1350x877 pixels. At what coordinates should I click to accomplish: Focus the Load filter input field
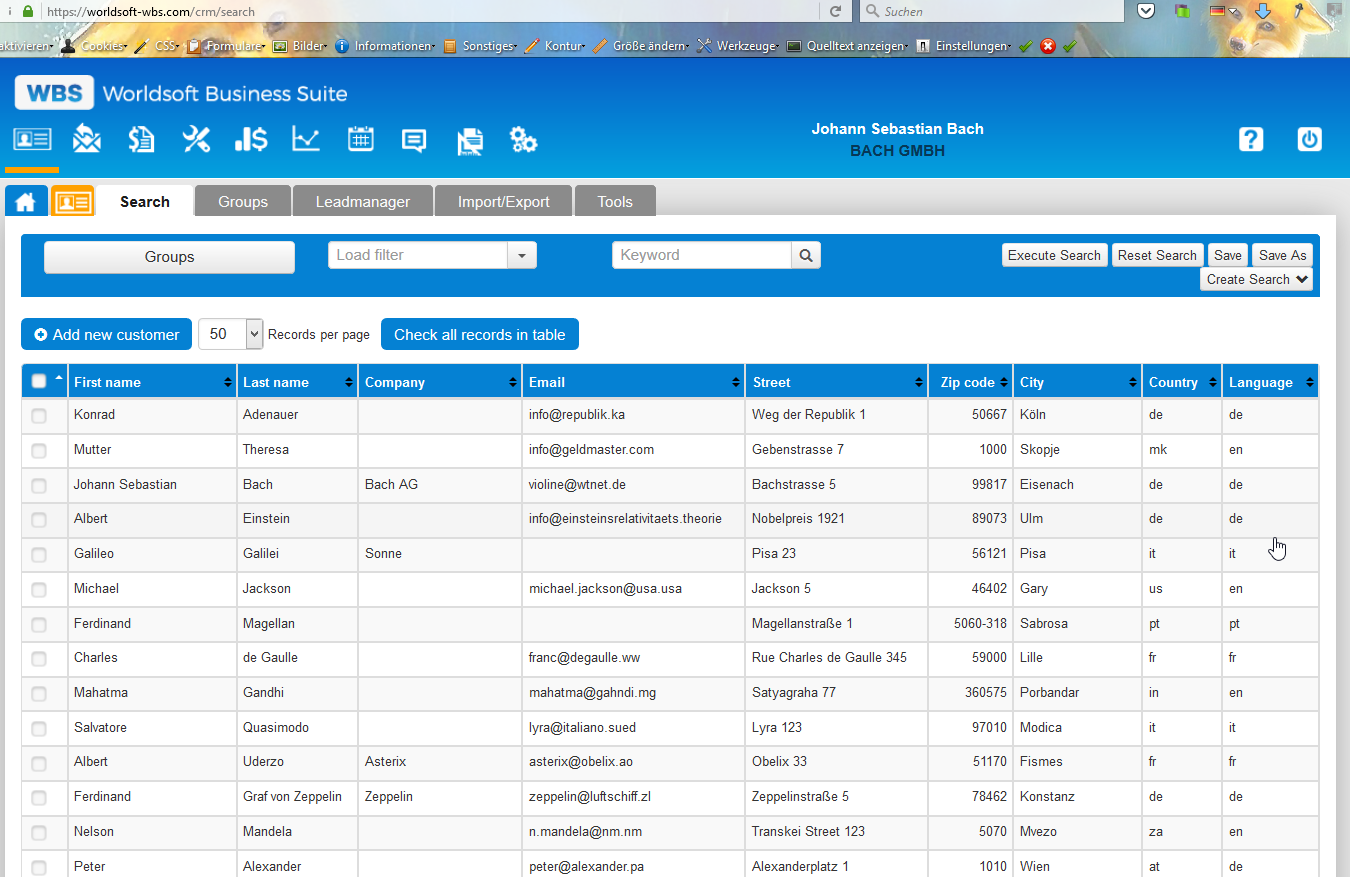(x=418, y=255)
